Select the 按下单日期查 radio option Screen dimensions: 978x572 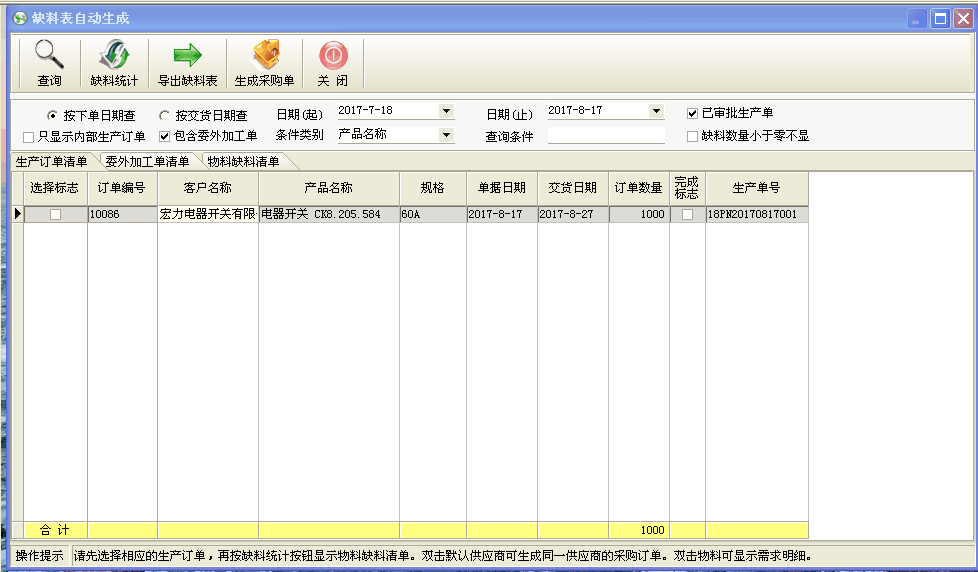tap(52, 116)
